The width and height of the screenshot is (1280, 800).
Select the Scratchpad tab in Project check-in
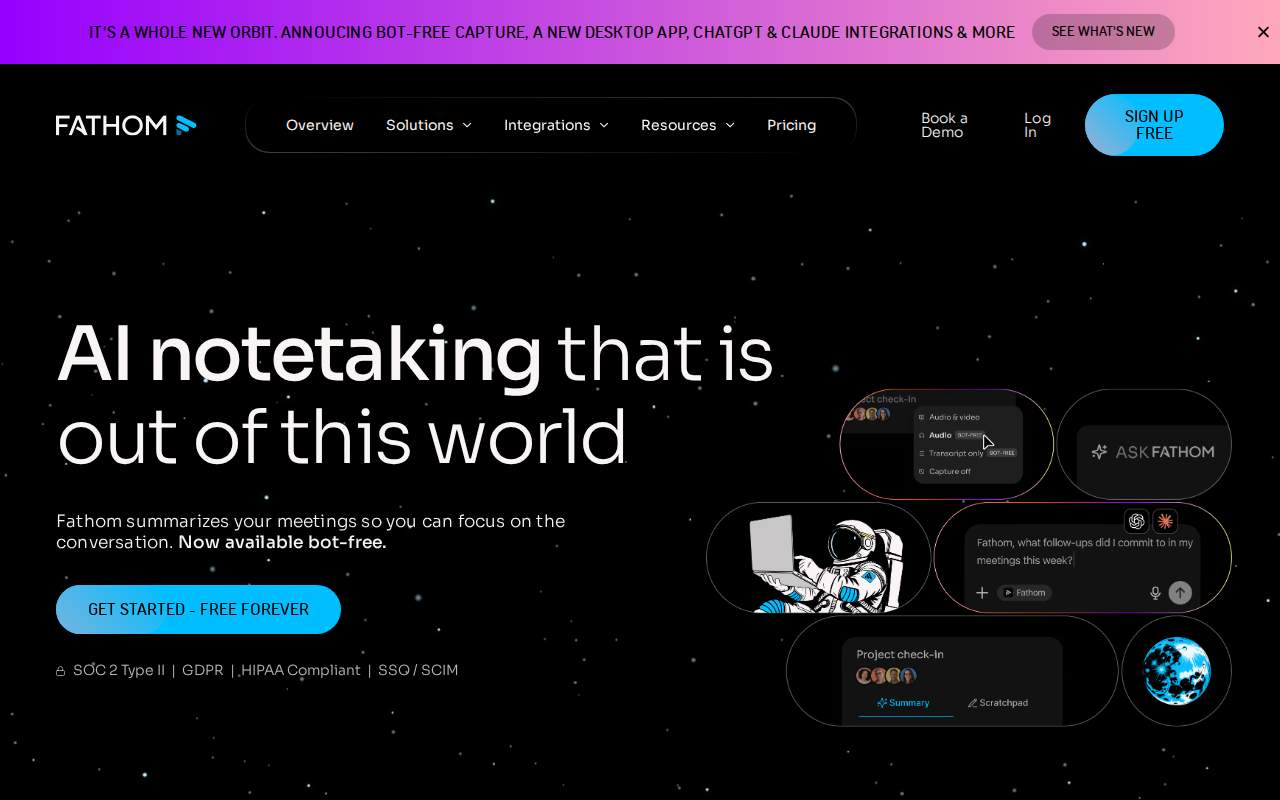coord(998,703)
